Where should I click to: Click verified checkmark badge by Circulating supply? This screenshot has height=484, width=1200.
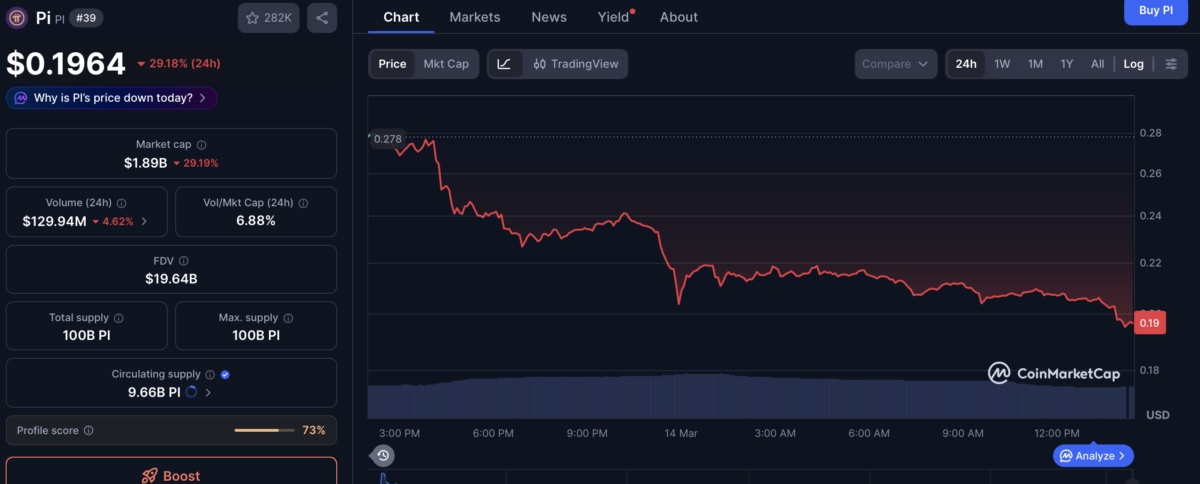pyautogui.click(x=225, y=375)
